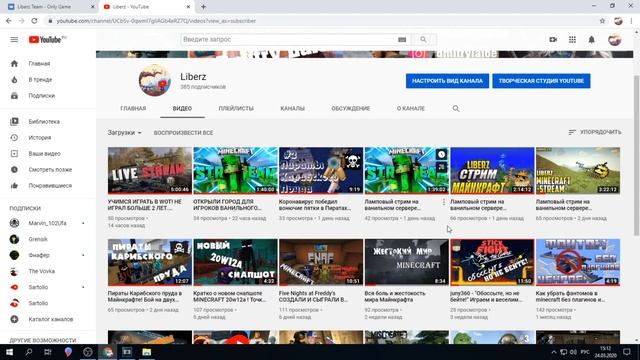Image resolution: width=640 pixels, height=360 pixels.
Task: Open the Stick Fight video thumbnail
Action: [x=492, y=262]
